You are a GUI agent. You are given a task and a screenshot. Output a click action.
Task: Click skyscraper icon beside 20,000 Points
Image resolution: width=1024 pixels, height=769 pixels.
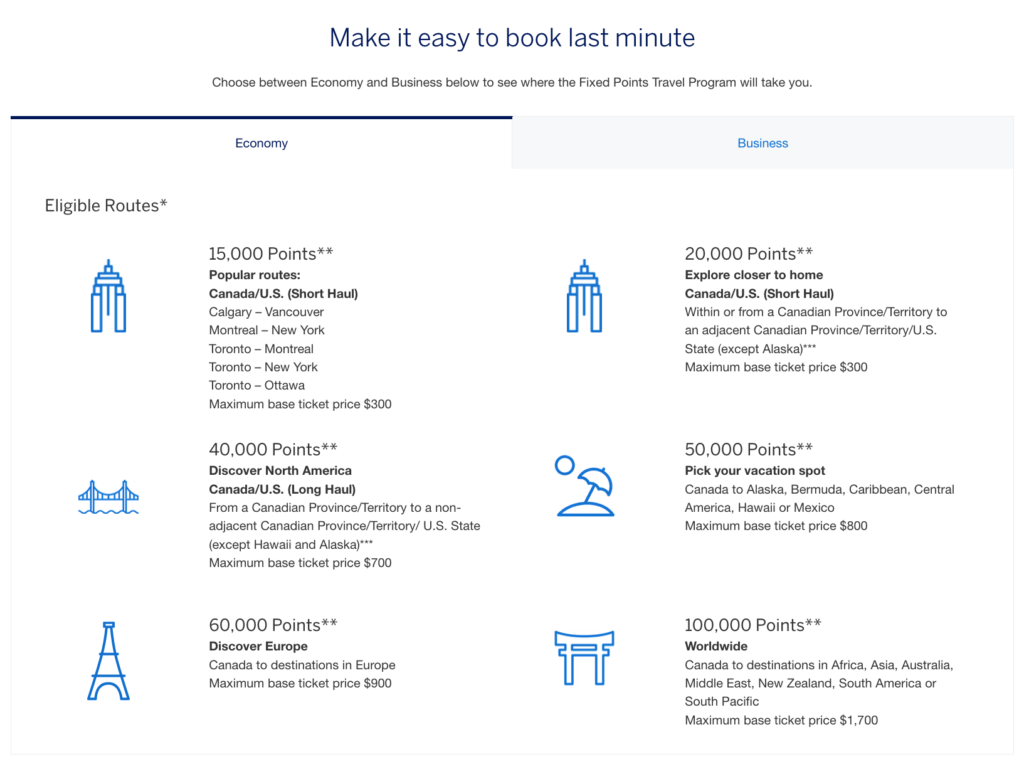tap(584, 296)
